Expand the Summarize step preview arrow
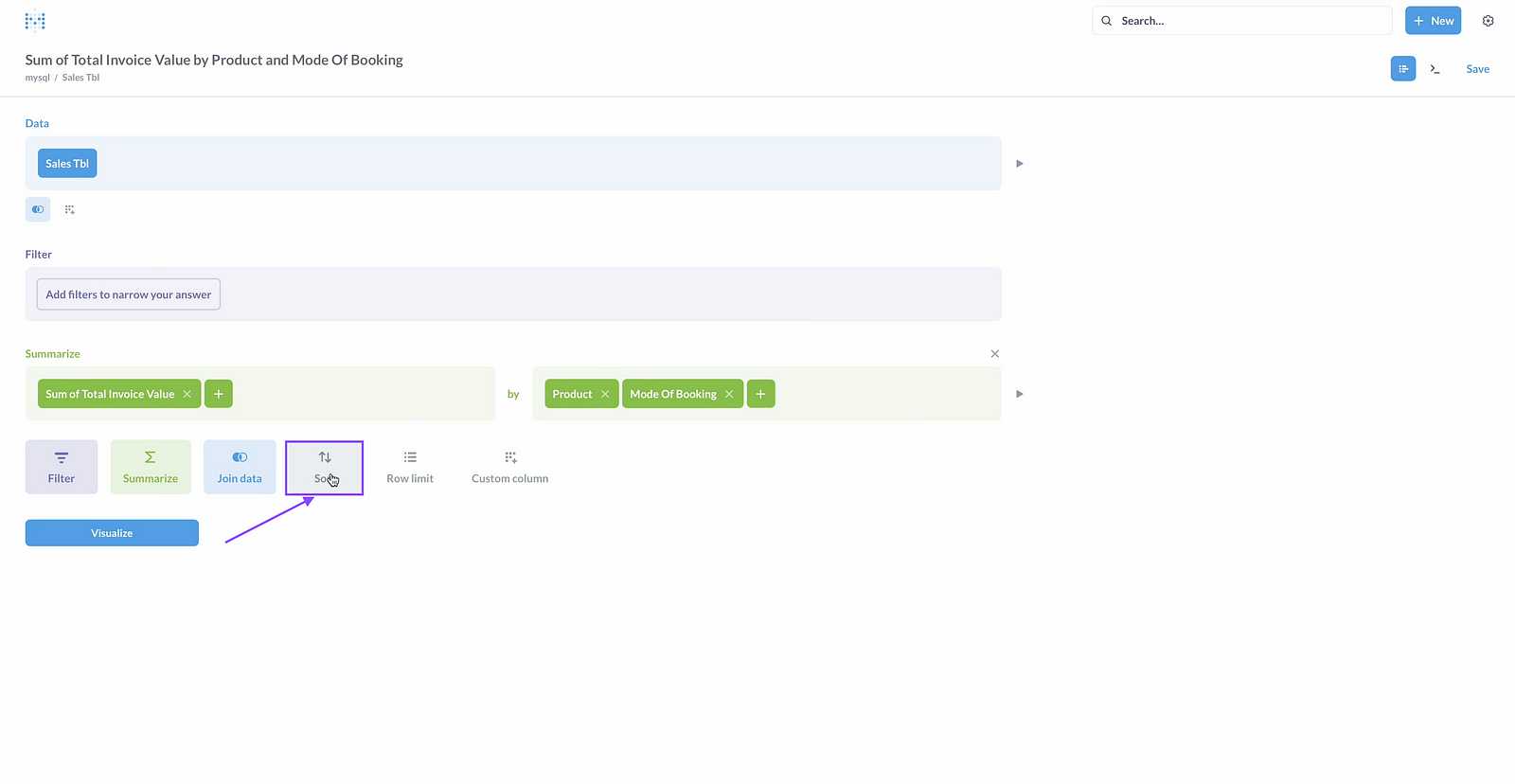 [1020, 394]
